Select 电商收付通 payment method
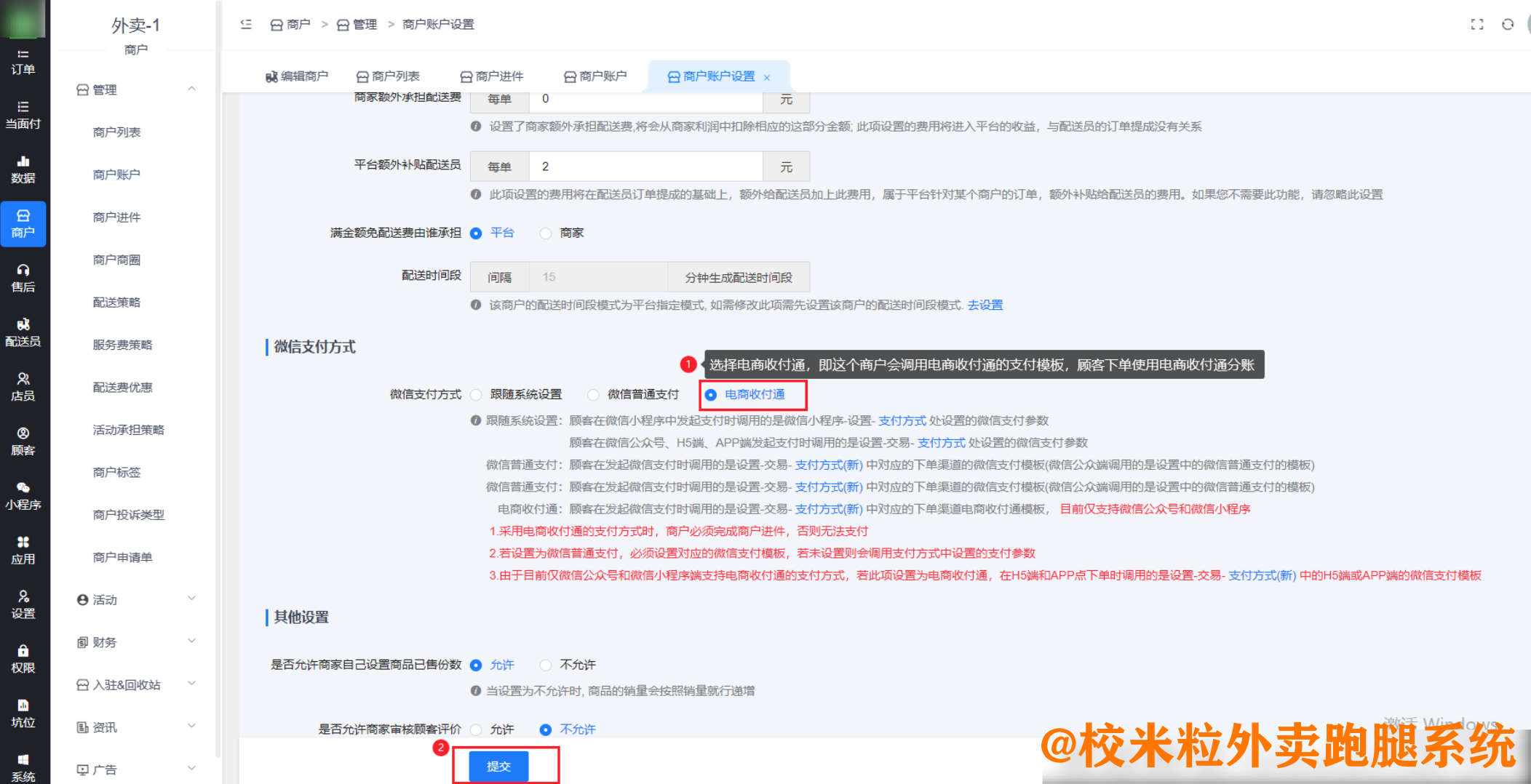Screen dimensions: 1531x784 (709, 395)
